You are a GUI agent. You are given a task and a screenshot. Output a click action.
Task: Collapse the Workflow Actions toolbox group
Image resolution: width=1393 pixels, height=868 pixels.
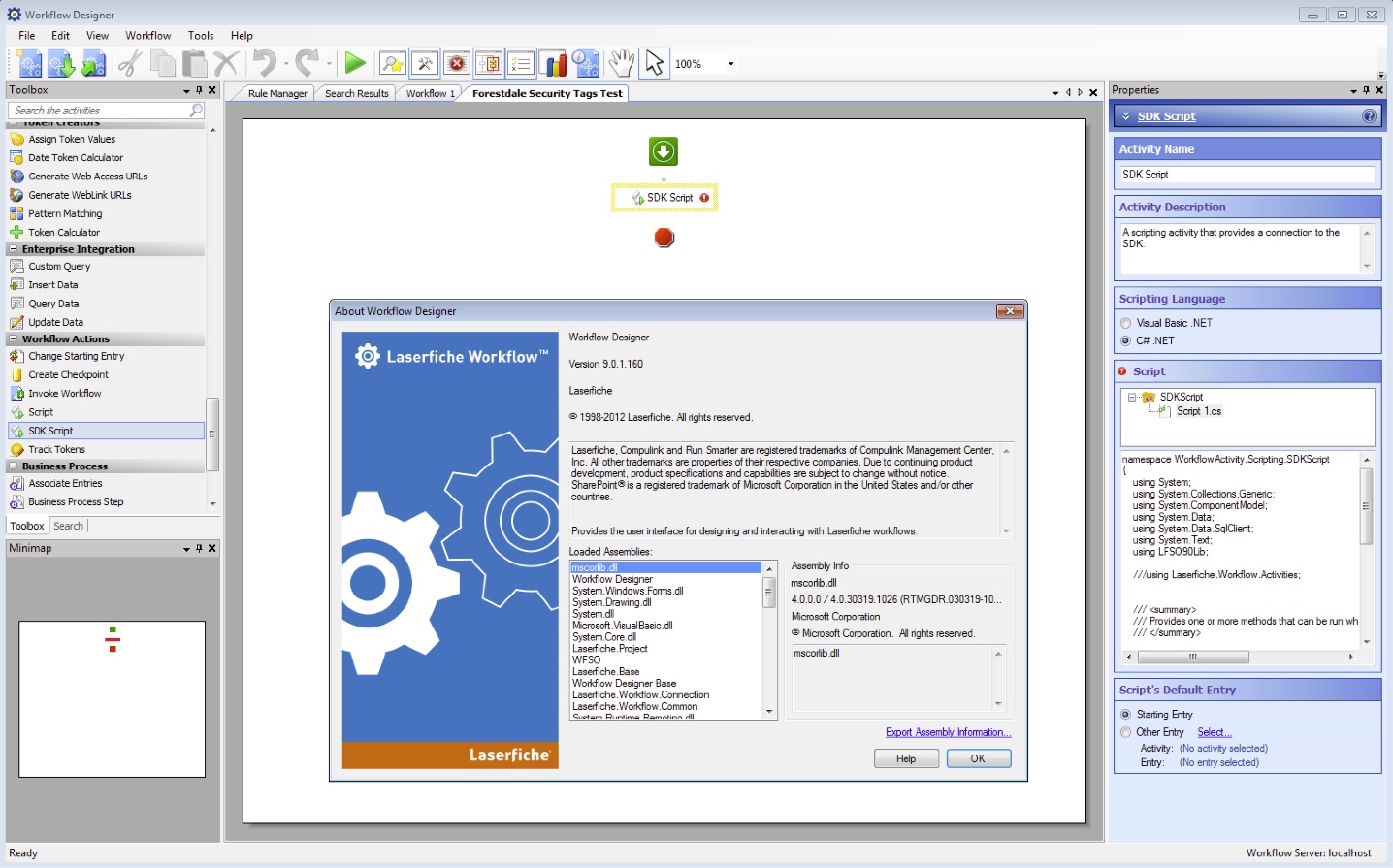pos(14,339)
